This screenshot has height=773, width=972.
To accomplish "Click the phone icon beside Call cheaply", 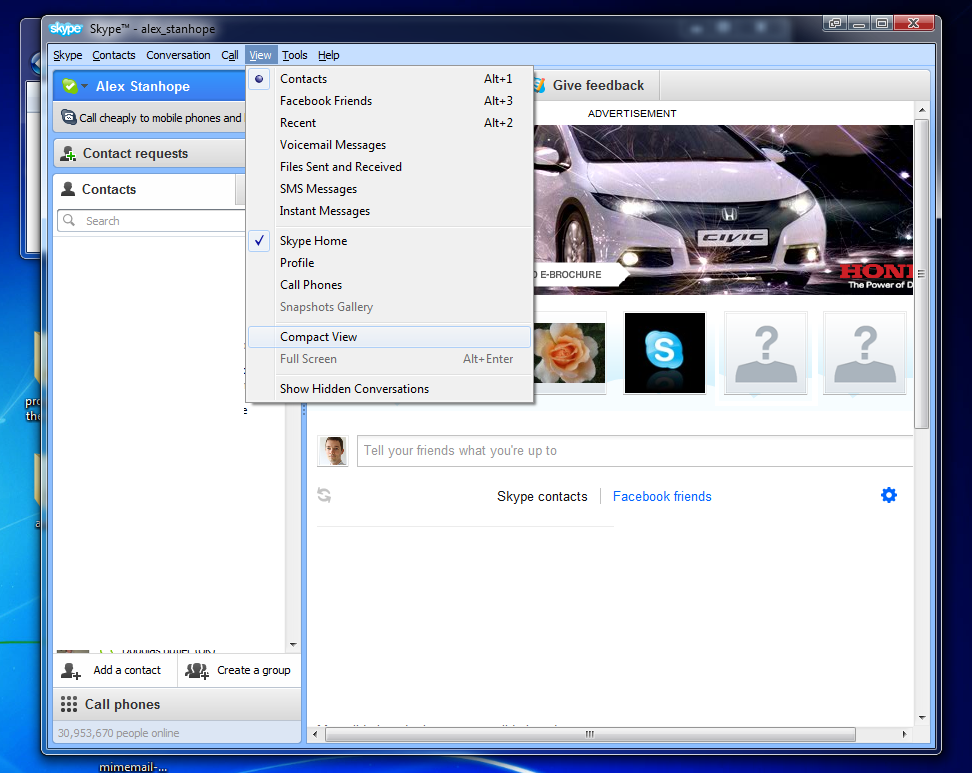I will (68, 117).
